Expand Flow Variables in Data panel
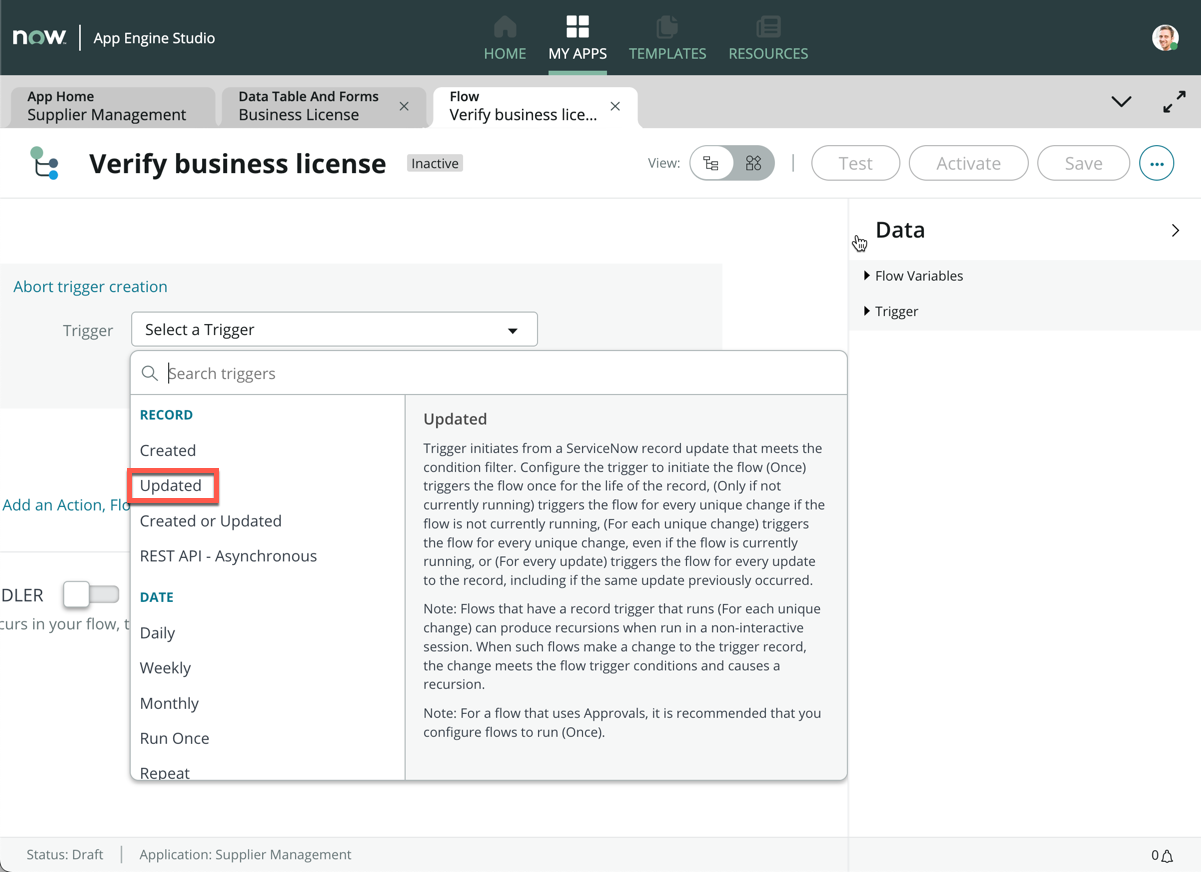 coord(917,276)
